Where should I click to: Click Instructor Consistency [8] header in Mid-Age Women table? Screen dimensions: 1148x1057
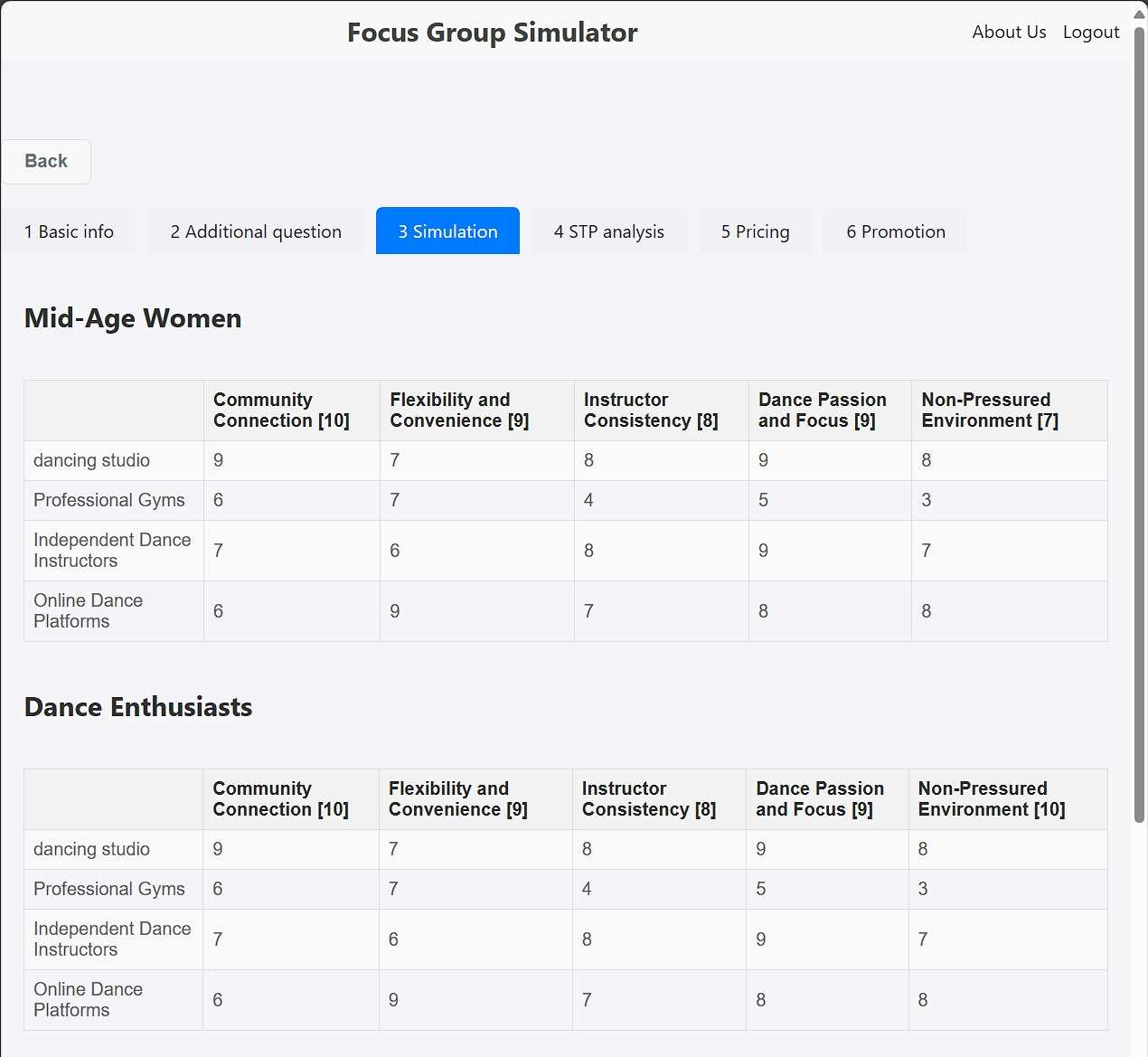(651, 411)
